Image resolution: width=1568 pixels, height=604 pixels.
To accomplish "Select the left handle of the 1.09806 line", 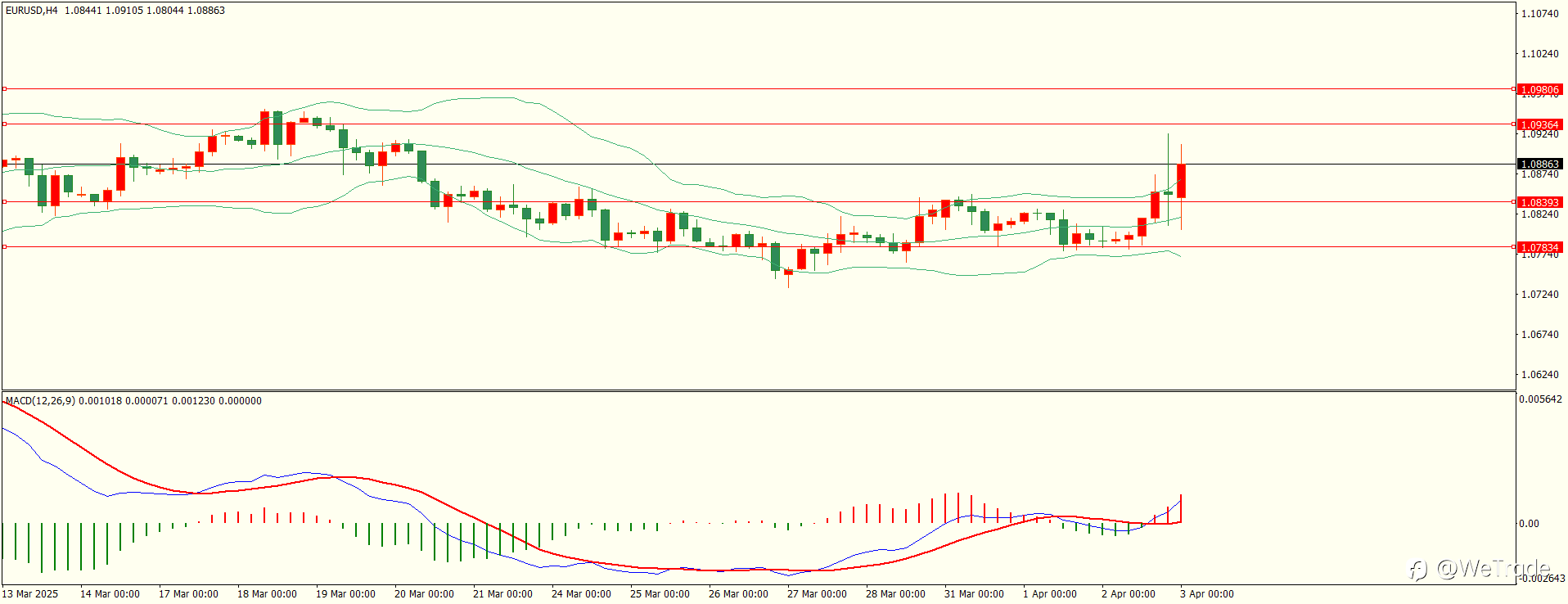I will tap(4, 88).
